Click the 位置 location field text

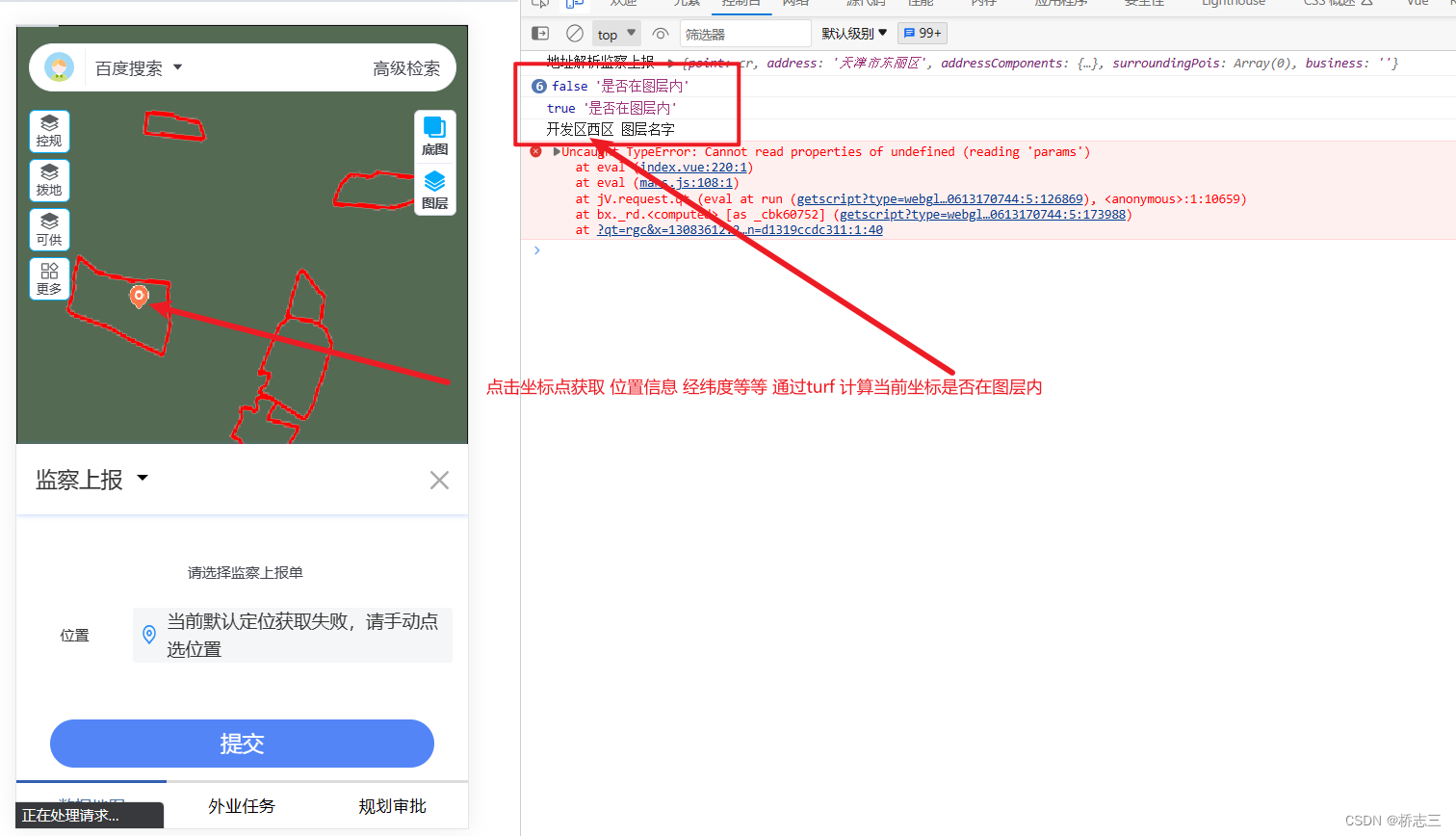(302, 635)
